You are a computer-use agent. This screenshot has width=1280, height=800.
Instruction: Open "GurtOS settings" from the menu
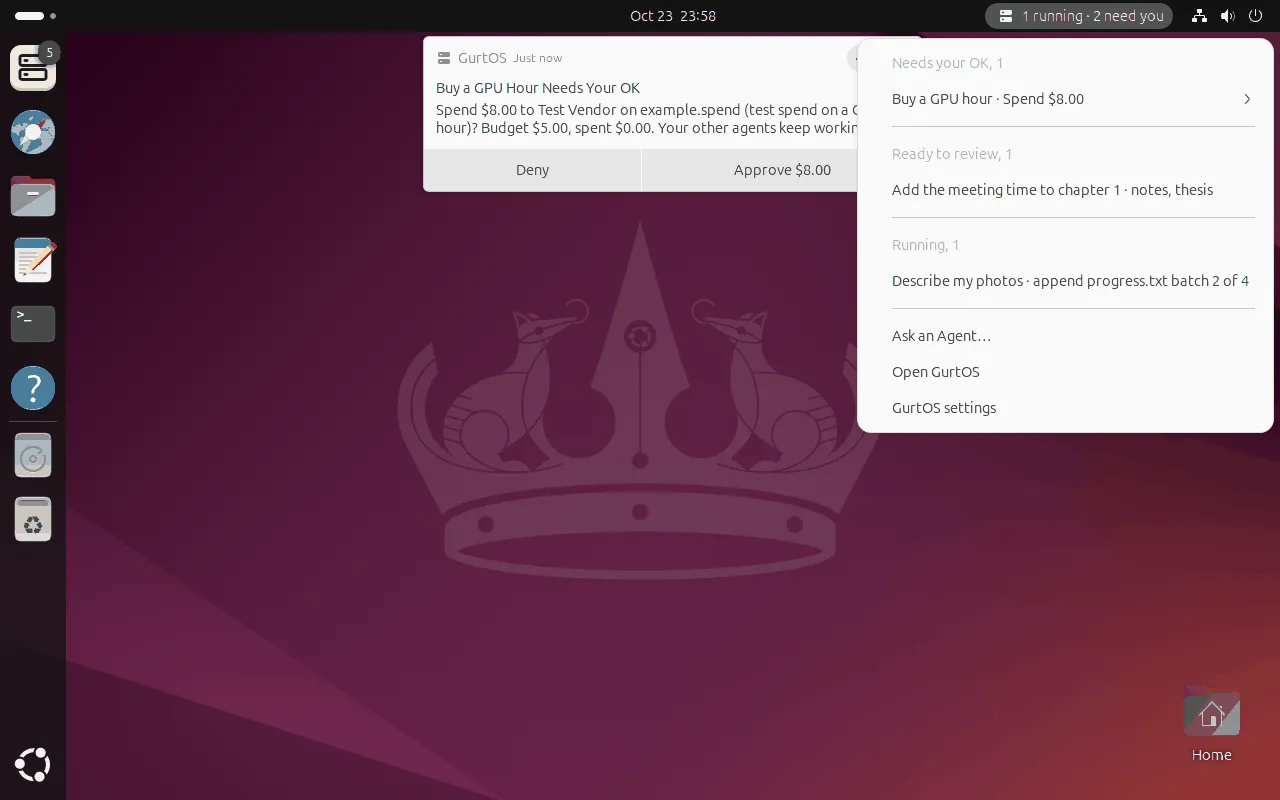tap(1066, 408)
